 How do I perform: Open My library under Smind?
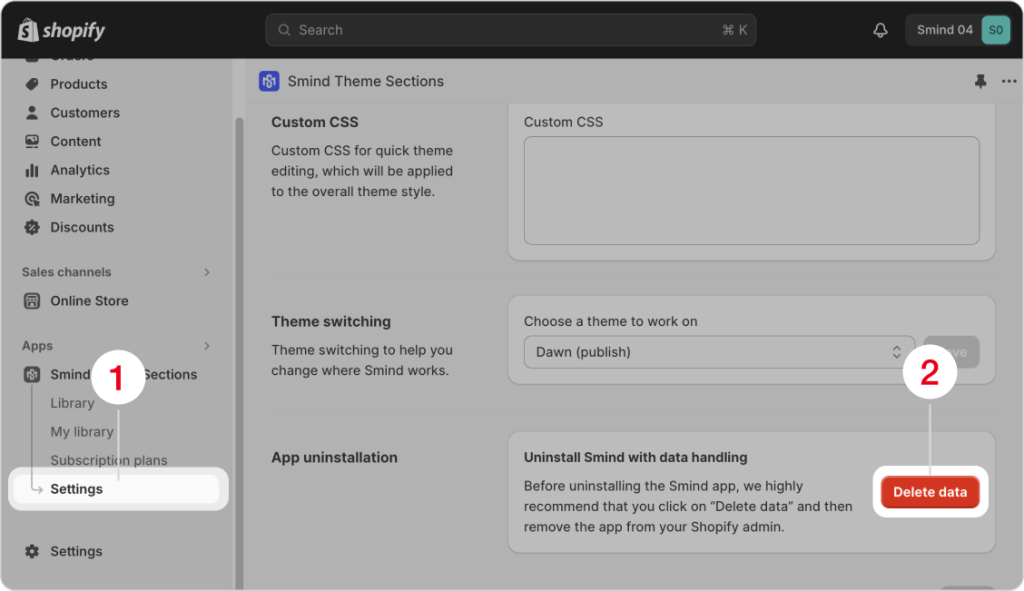point(82,432)
